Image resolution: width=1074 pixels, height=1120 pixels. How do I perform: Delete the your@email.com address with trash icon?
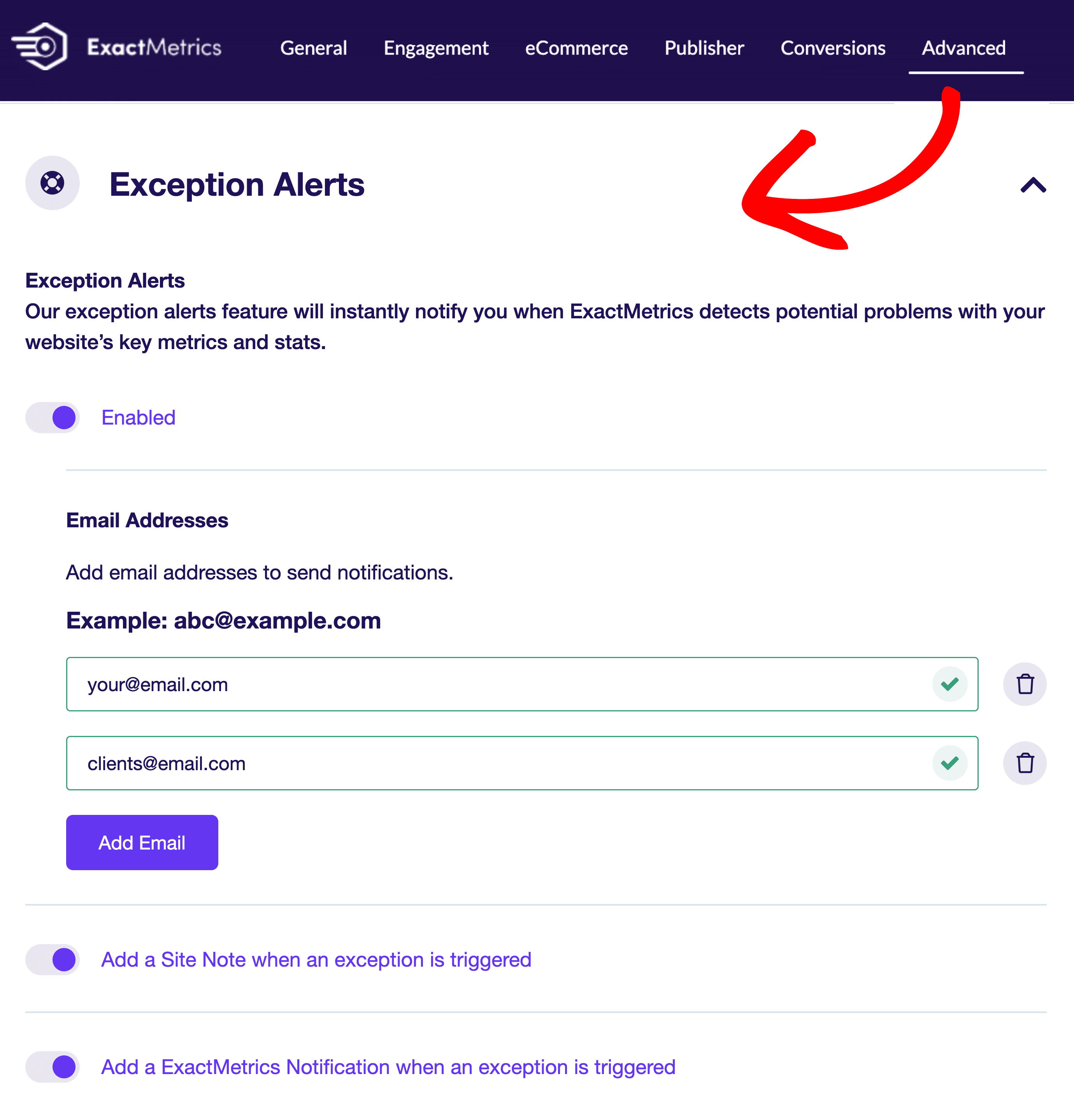coord(1025,684)
